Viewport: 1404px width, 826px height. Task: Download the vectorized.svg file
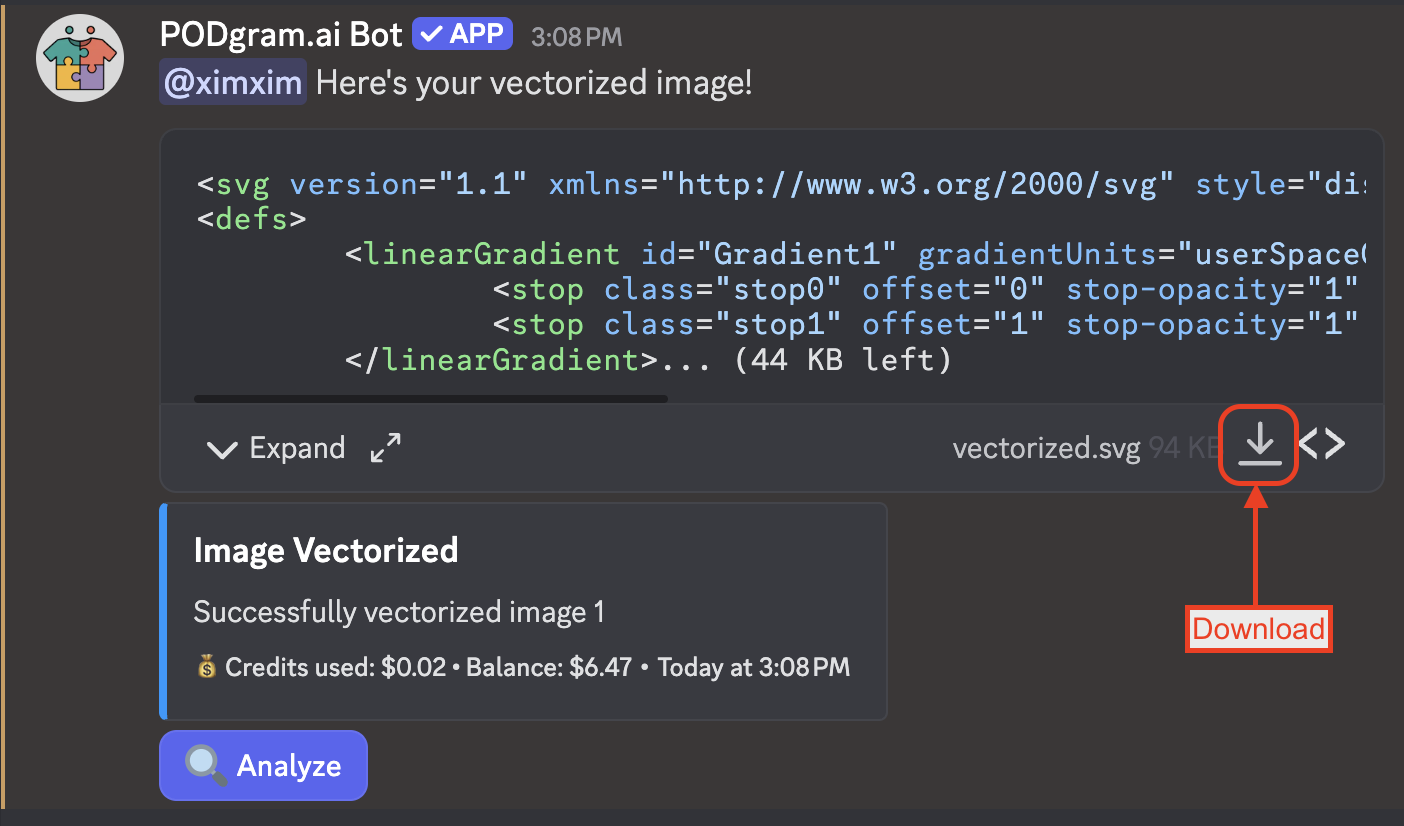point(1259,446)
